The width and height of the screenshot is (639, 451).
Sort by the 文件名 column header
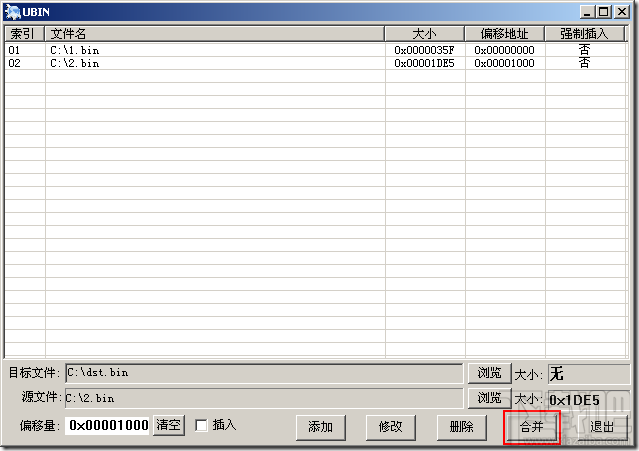(214, 34)
